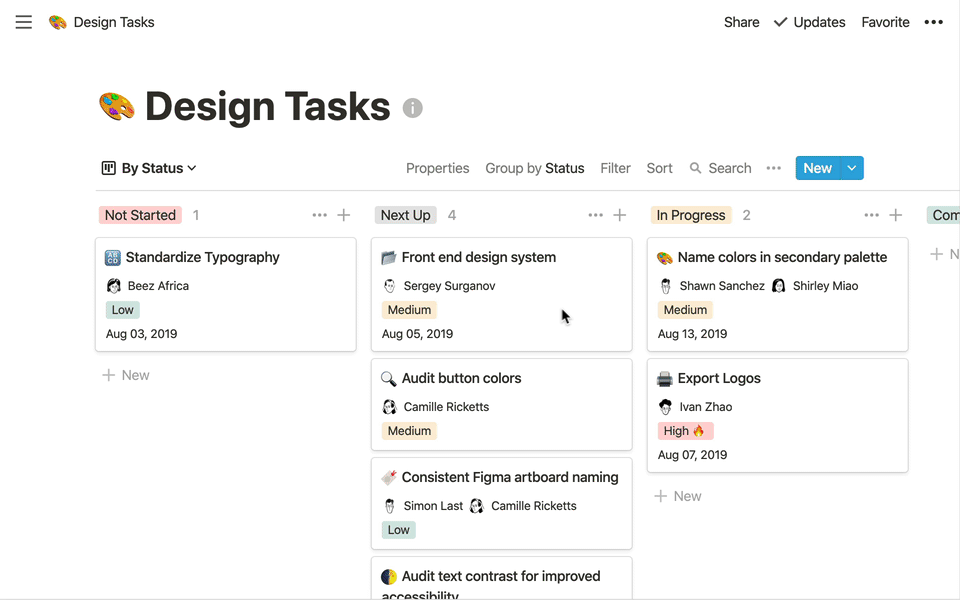Open the Filter menu
The width and height of the screenshot is (960, 600).
[615, 168]
